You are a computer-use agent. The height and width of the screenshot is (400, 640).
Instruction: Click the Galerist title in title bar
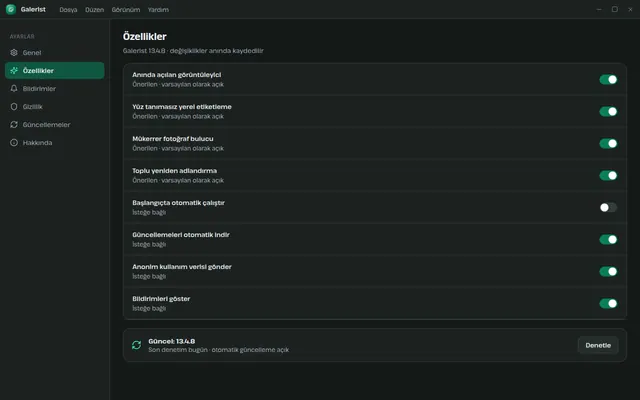(33, 9)
